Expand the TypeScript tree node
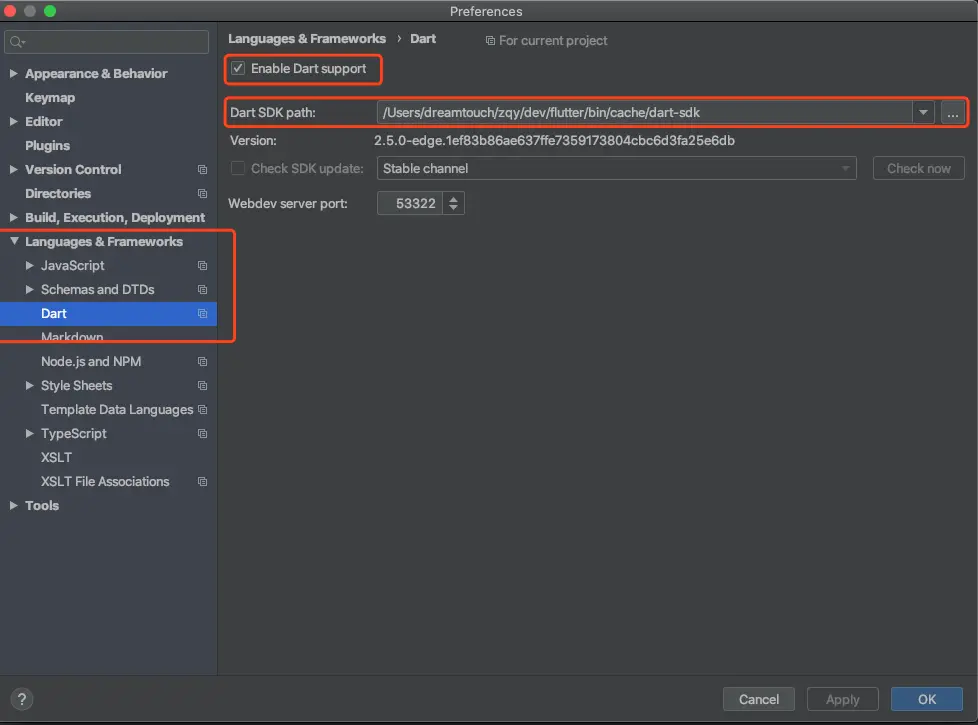The height and width of the screenshot is (725, 978). pos(29,433)
